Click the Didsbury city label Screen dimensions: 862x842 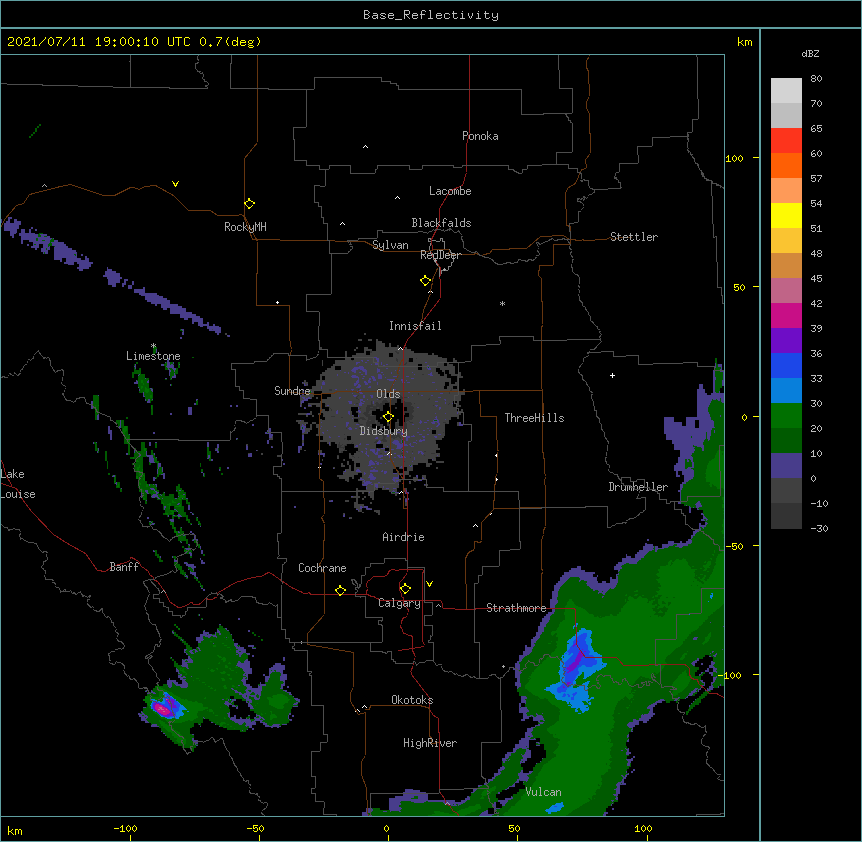(x=384, y=431)
